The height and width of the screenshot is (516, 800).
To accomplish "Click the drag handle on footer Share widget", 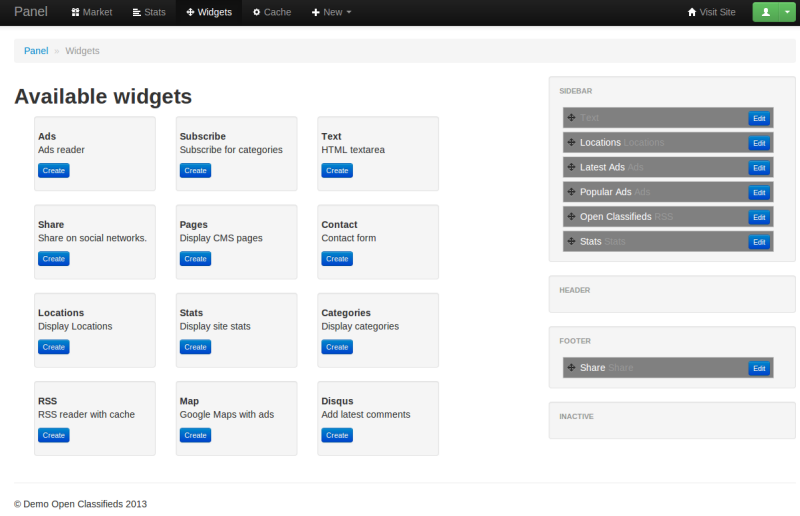I will 571,368.
